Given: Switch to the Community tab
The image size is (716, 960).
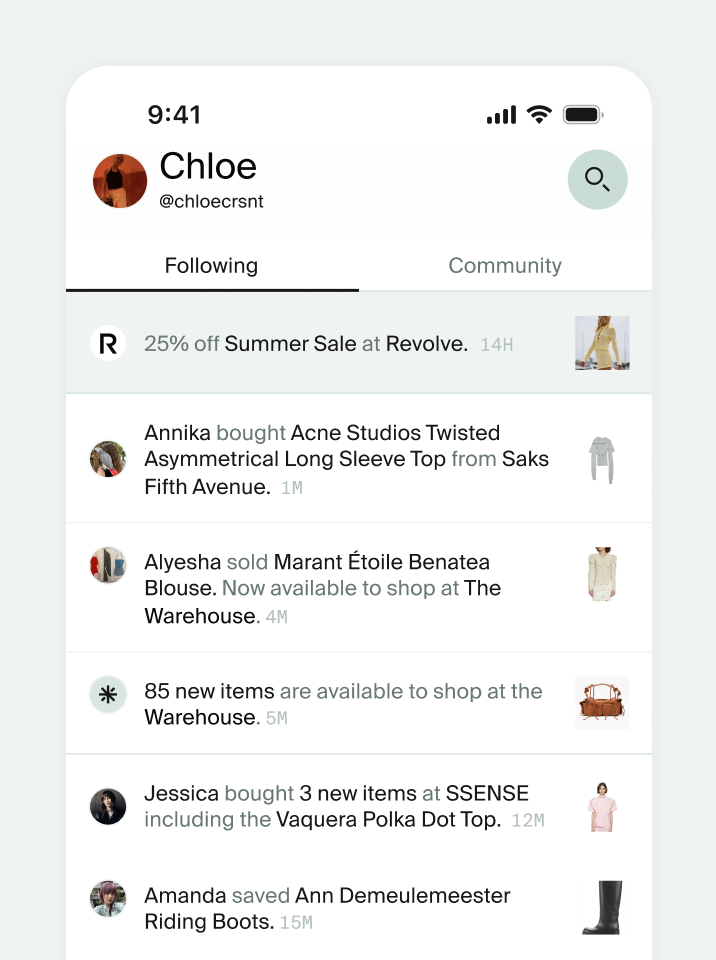Looking at the screenshot, I should (504, 266).
